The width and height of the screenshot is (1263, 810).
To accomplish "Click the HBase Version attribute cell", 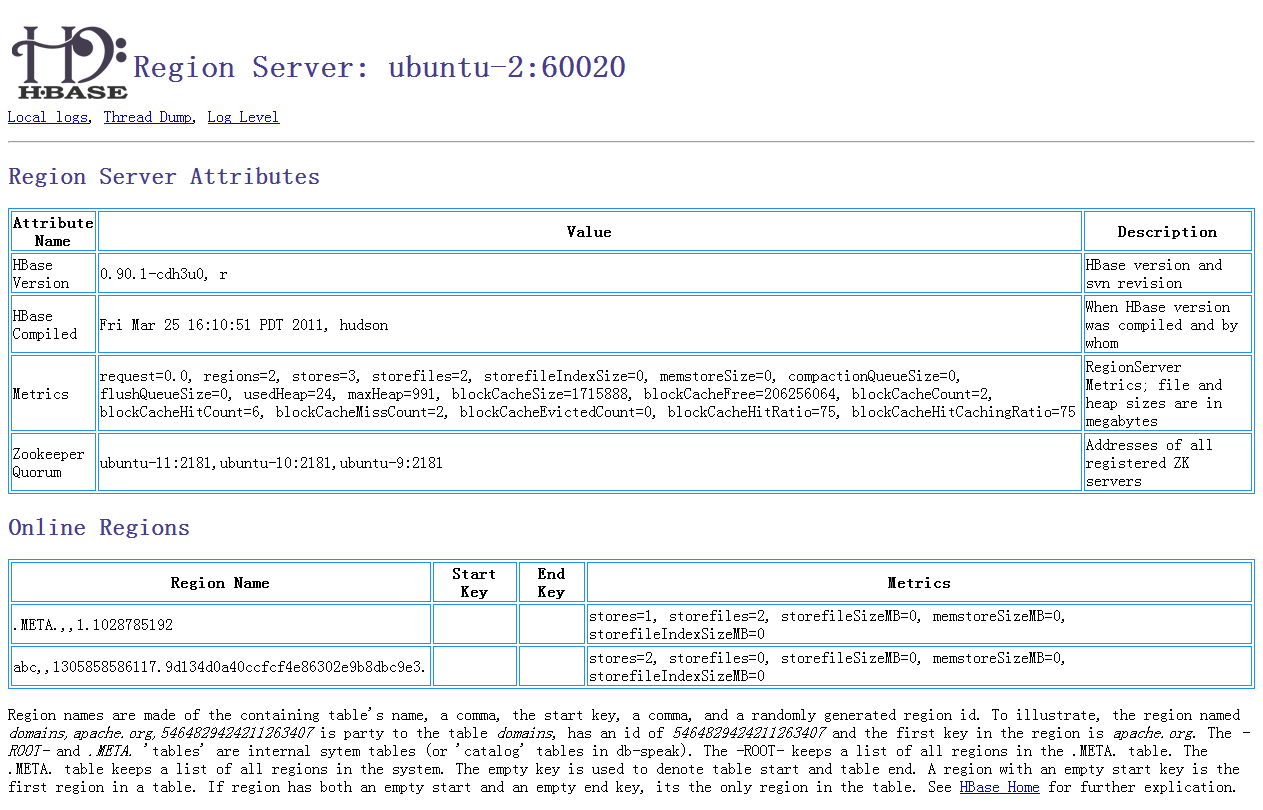I will click(x=51, y=273).
